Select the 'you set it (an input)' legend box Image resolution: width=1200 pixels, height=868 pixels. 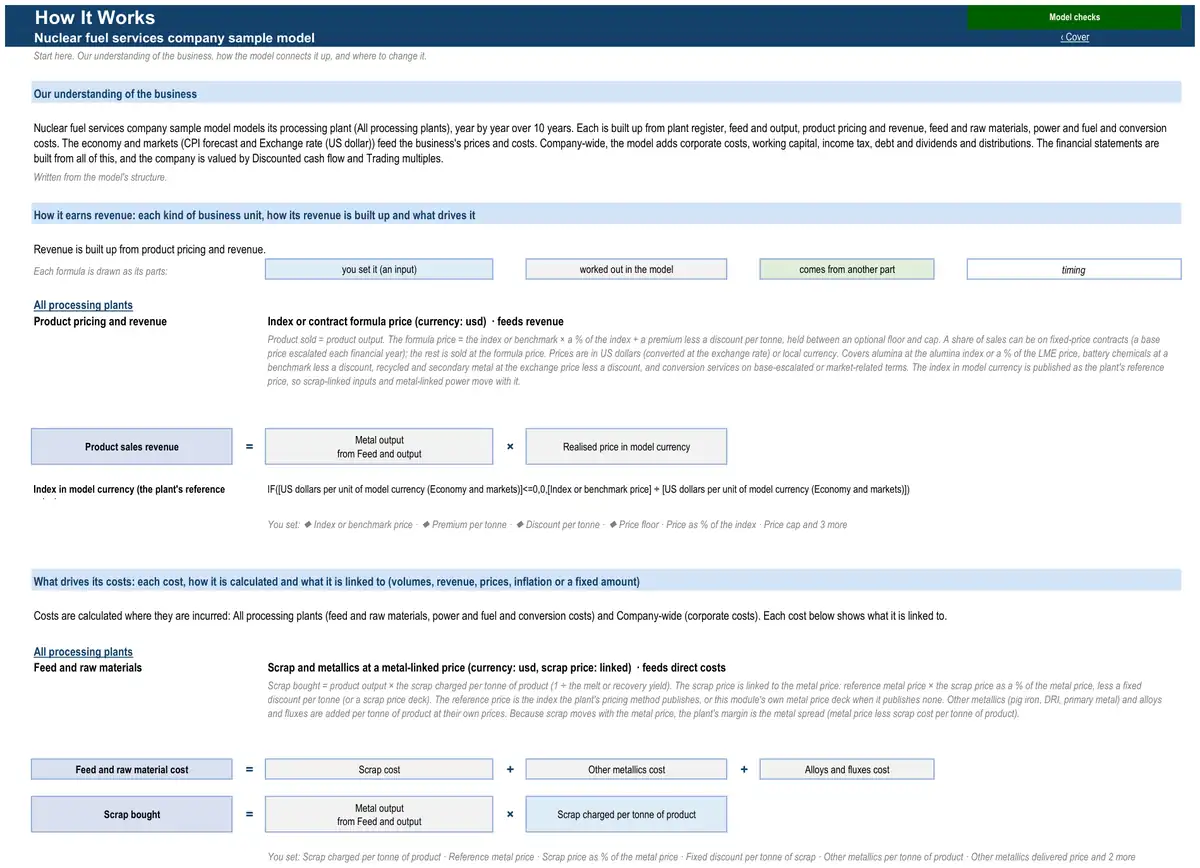coord(379,269)
